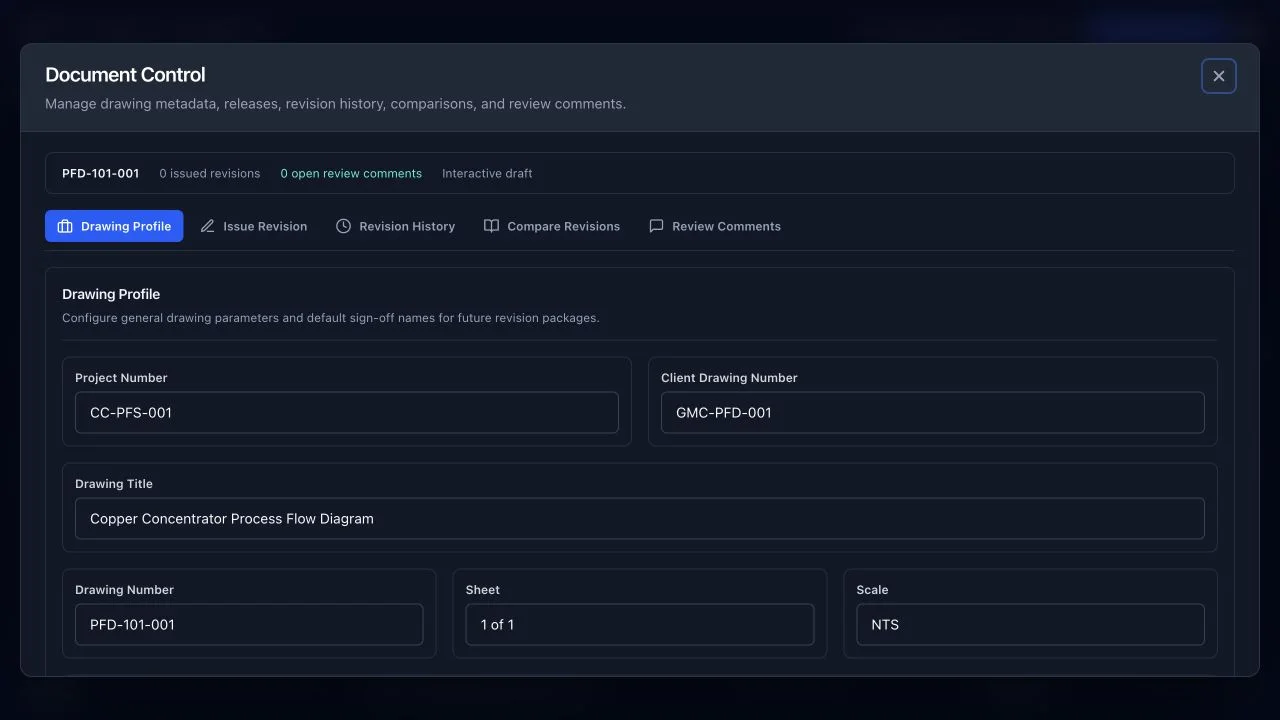Open the Revision History tab
The image size is (1280, 720).
point(396,226)
